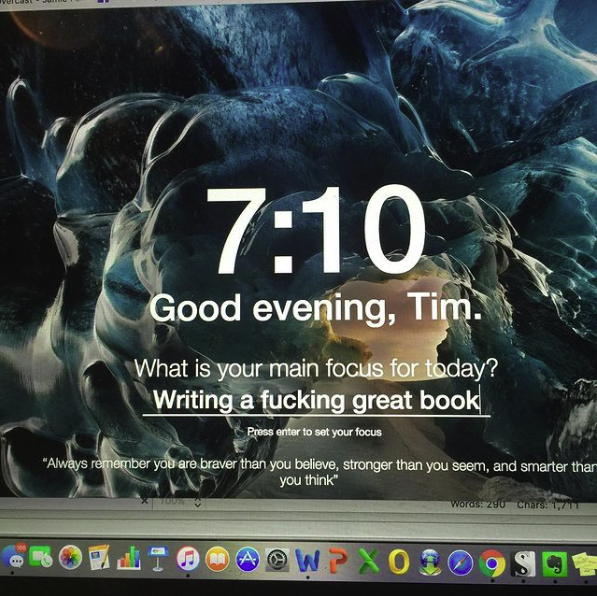The image size is (597, 596).
Task: Open Pages from the Dock
Action: tap(99, 558)
